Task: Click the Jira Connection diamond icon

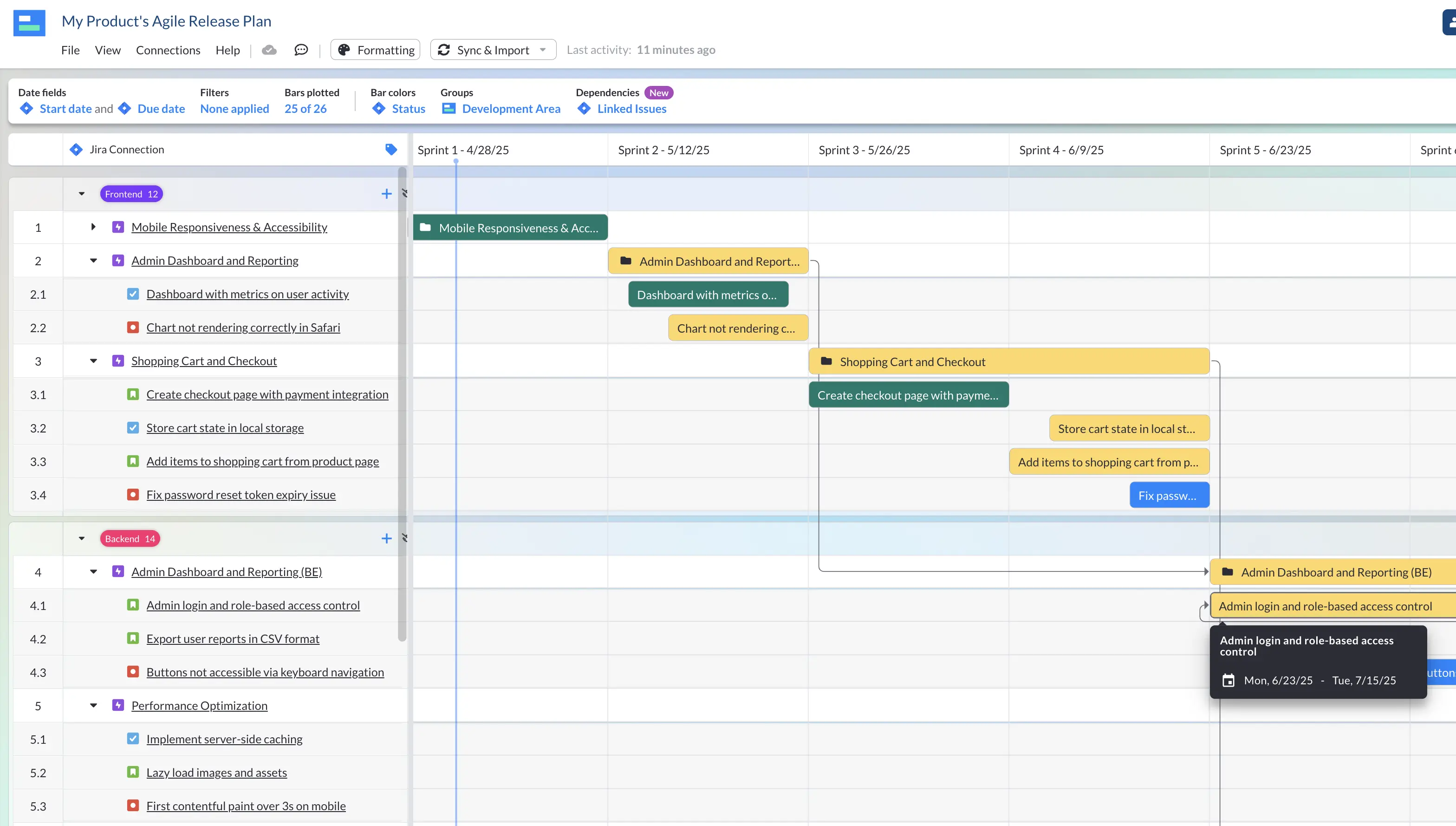Action: pos(76,150)
